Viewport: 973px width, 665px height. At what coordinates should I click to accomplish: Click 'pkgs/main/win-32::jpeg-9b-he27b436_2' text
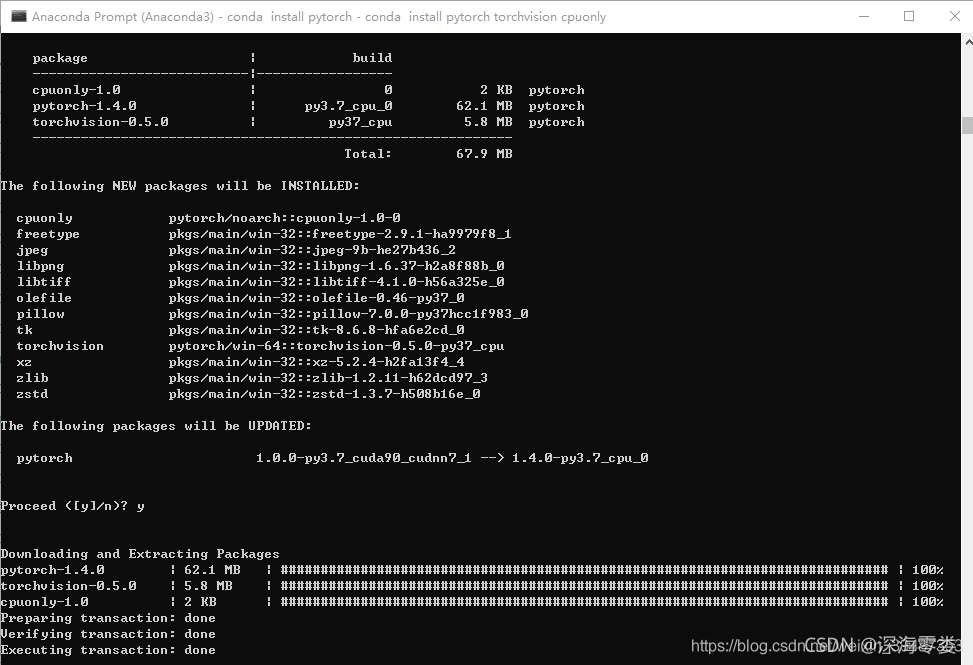point(312,250)
